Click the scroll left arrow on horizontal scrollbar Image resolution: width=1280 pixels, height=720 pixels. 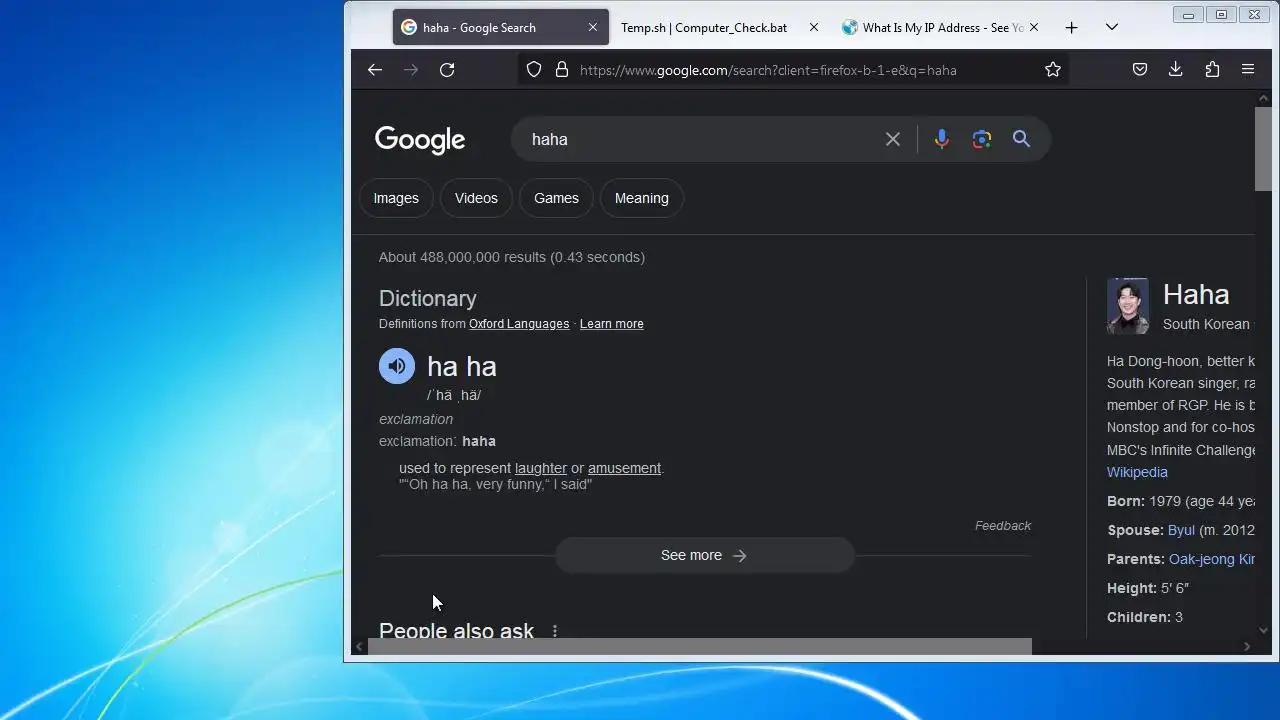(x=359, y=647)
